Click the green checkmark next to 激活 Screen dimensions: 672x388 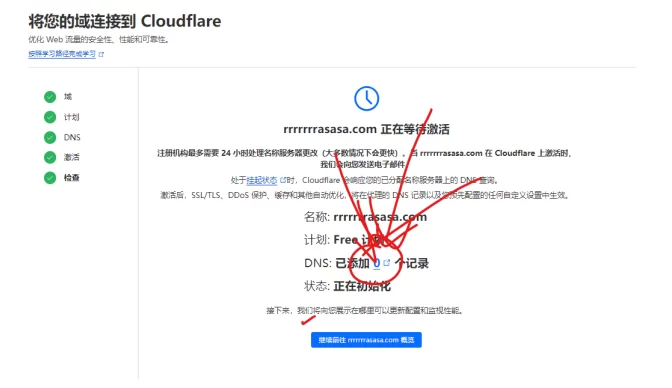click(x=50, y=157)
